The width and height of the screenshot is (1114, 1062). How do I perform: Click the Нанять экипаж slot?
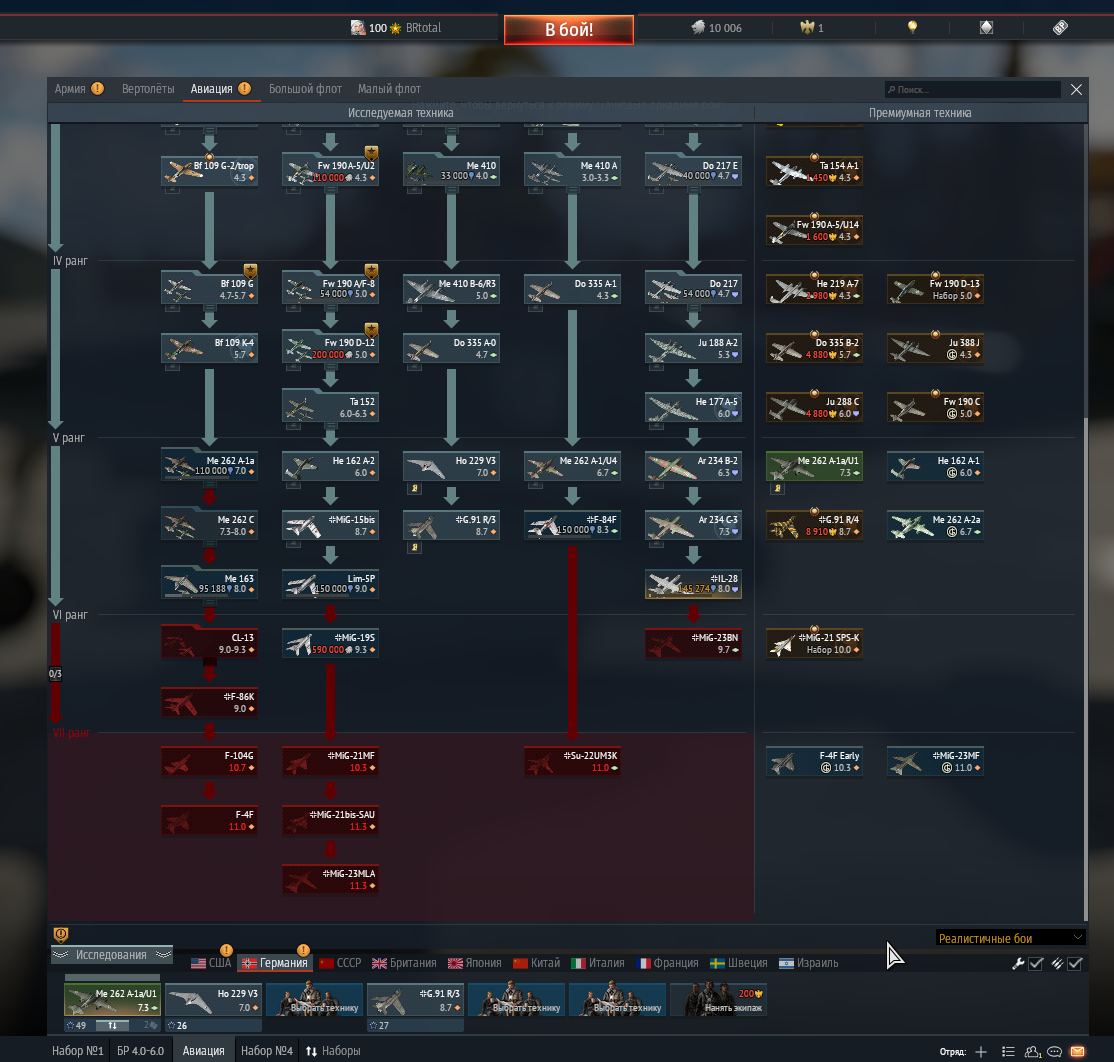pyautogui.click(x=719, y=999)
